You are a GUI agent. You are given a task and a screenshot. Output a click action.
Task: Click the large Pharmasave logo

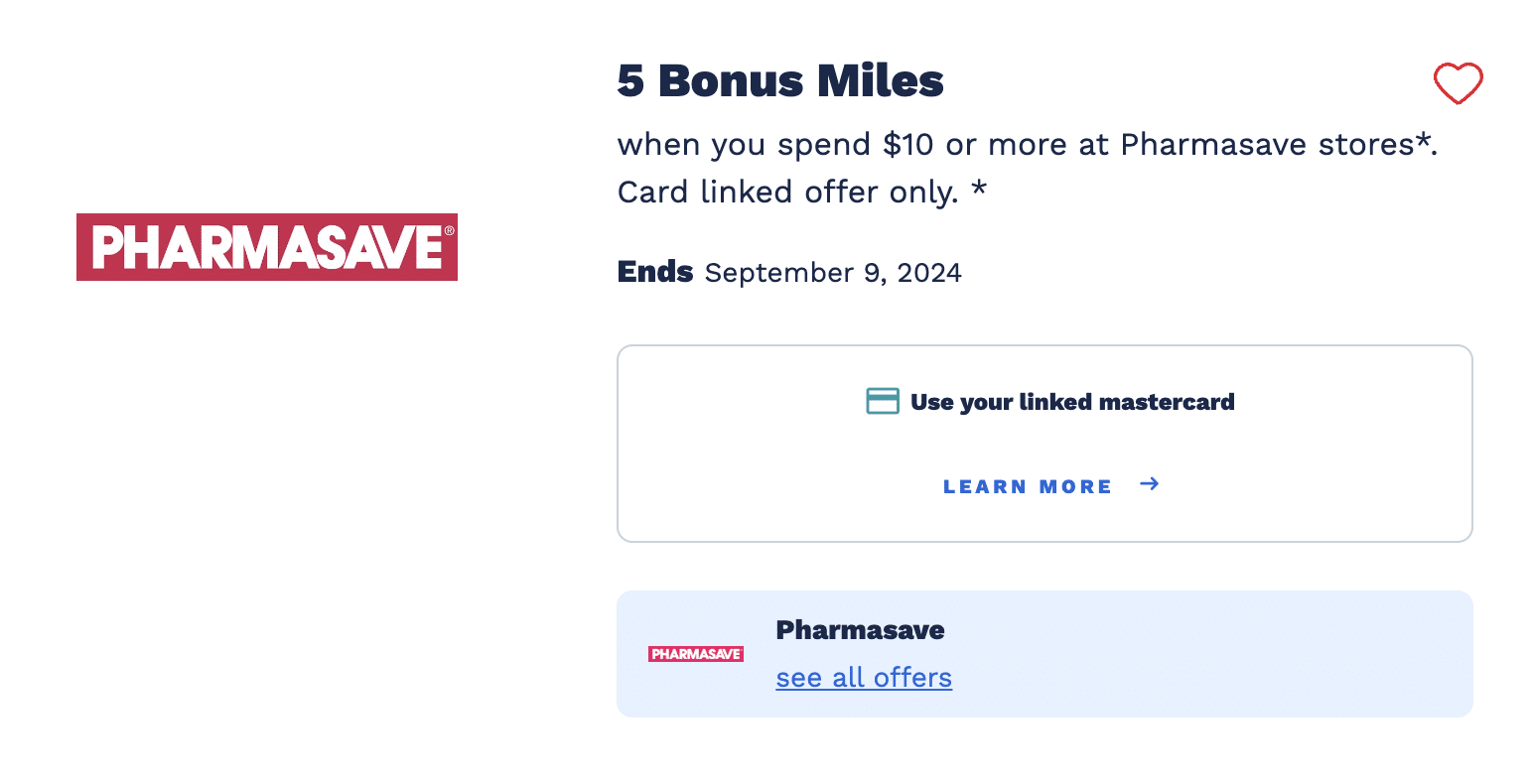(266, 247)
